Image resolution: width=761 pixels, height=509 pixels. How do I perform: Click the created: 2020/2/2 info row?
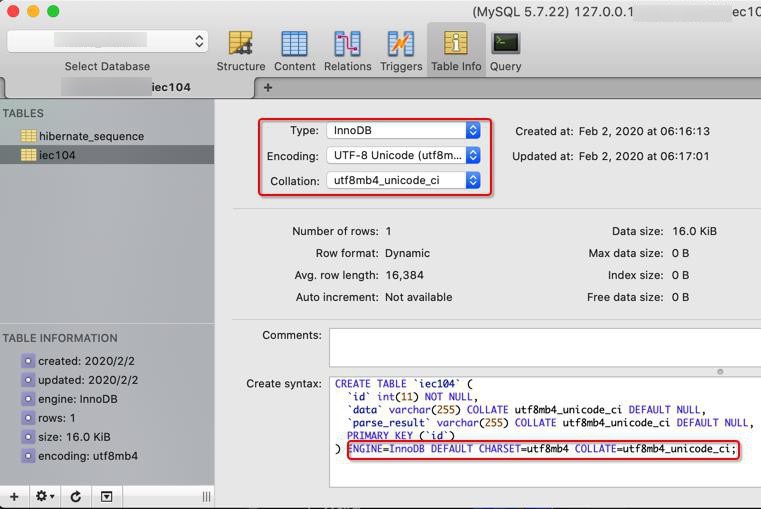(86, 361)
